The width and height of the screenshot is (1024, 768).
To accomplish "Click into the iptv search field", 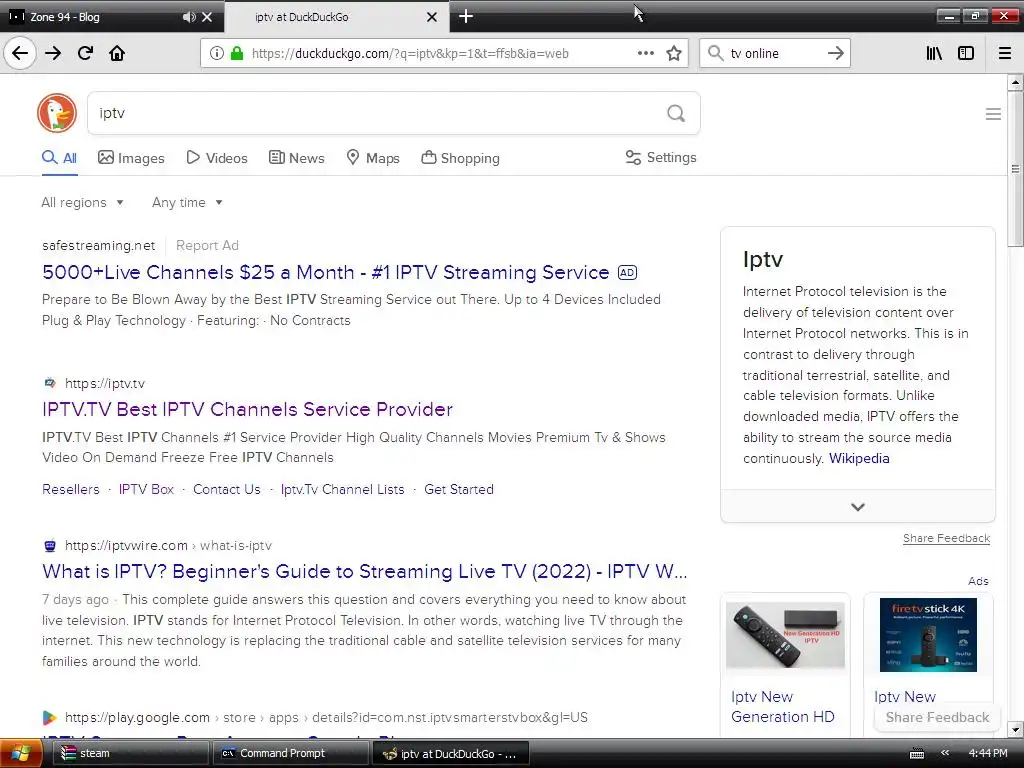I will pos(376,114).
